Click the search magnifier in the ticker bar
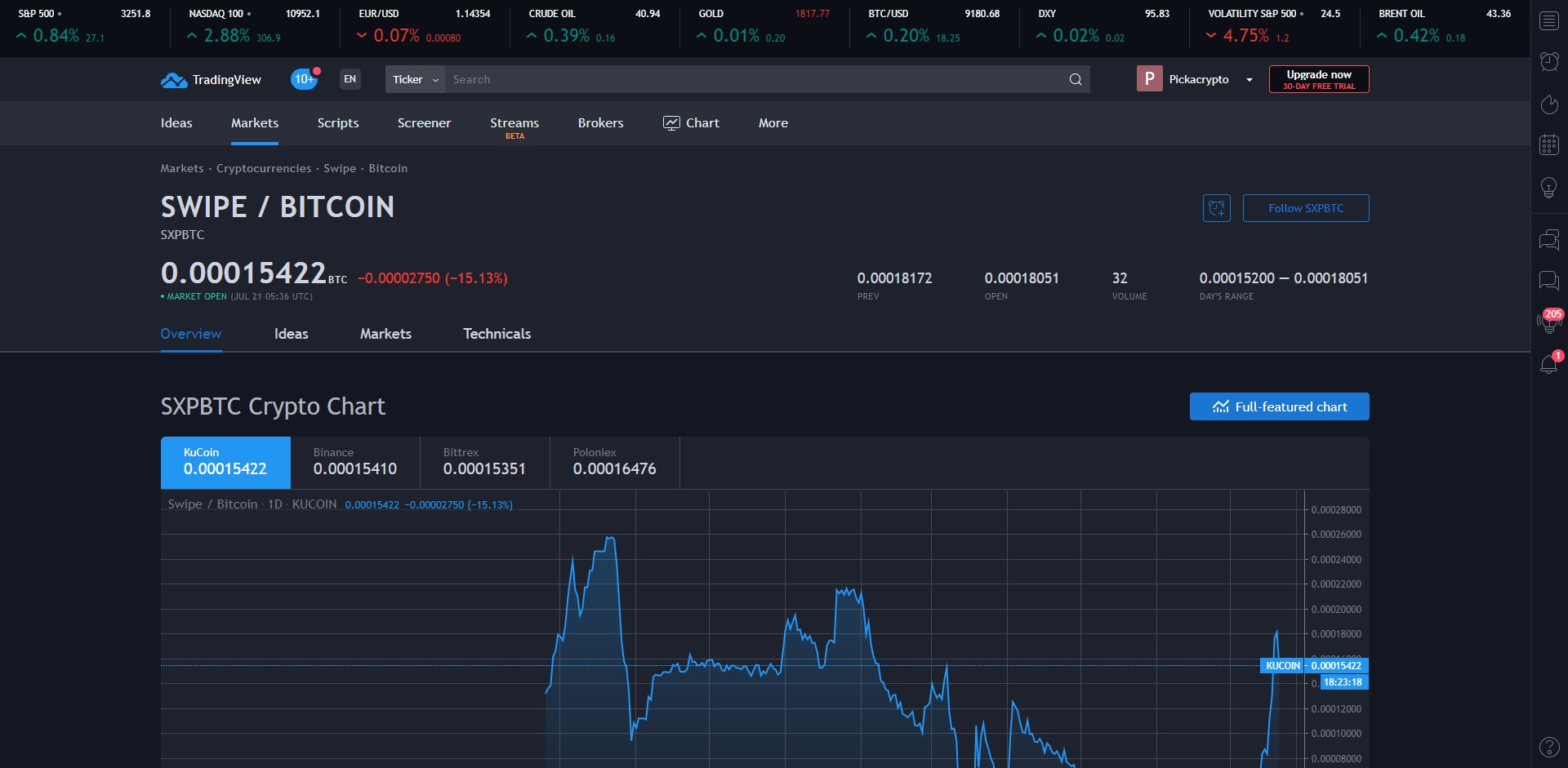Image resolution: width=1568 pixels, height=768 pixels. click(x=1076, y=79)
